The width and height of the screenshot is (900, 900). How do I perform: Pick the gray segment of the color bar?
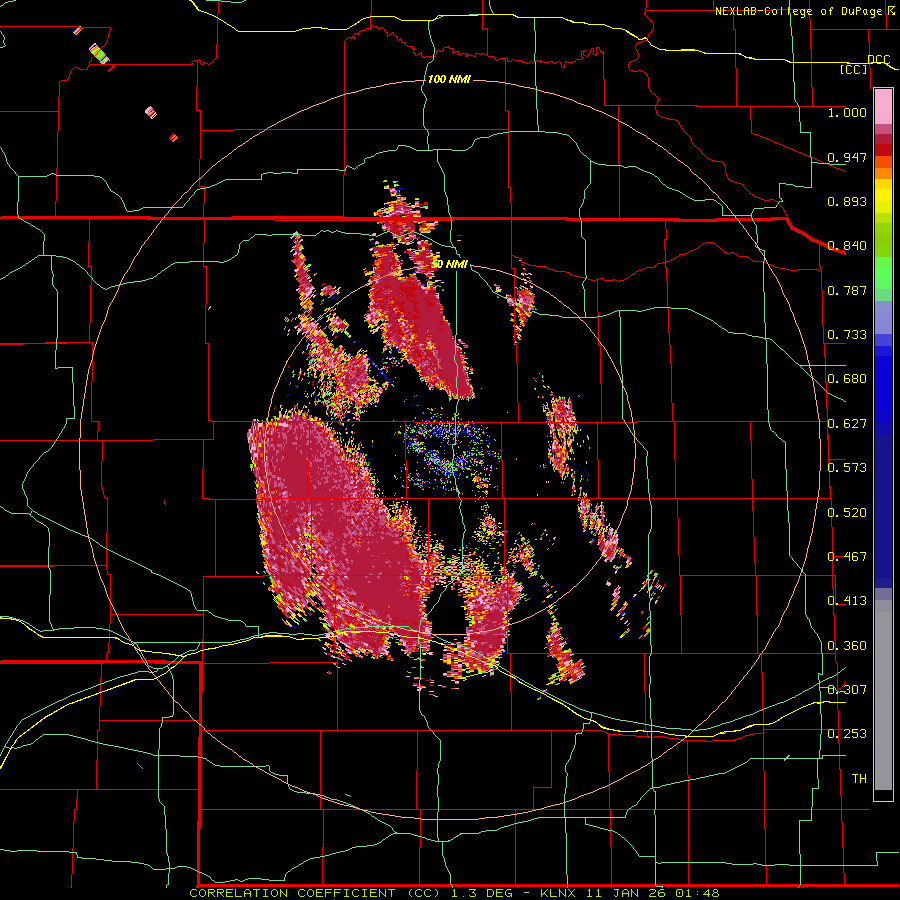pos(883,695)
